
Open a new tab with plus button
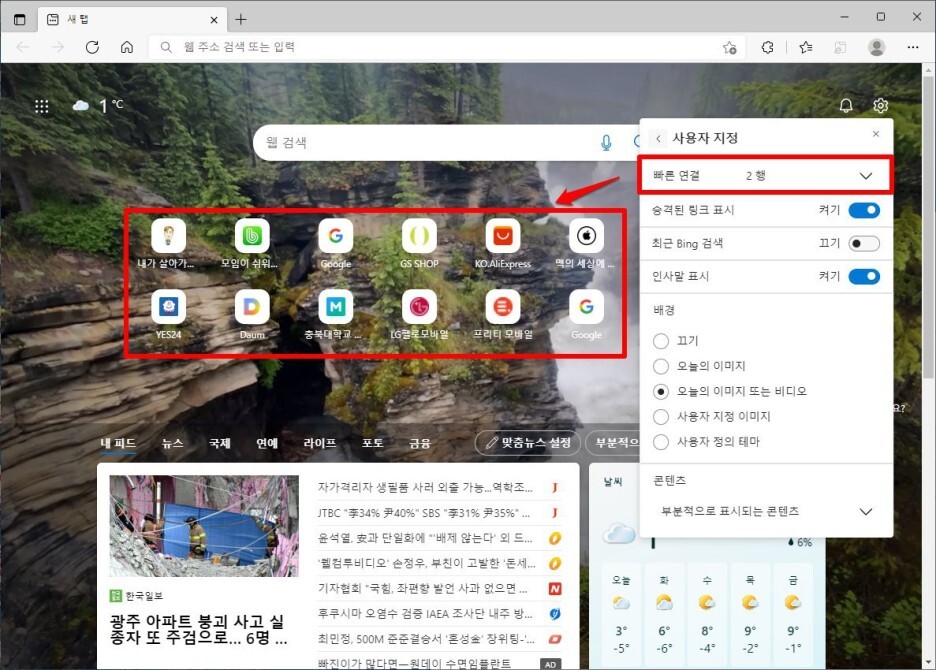coord(241,19)
